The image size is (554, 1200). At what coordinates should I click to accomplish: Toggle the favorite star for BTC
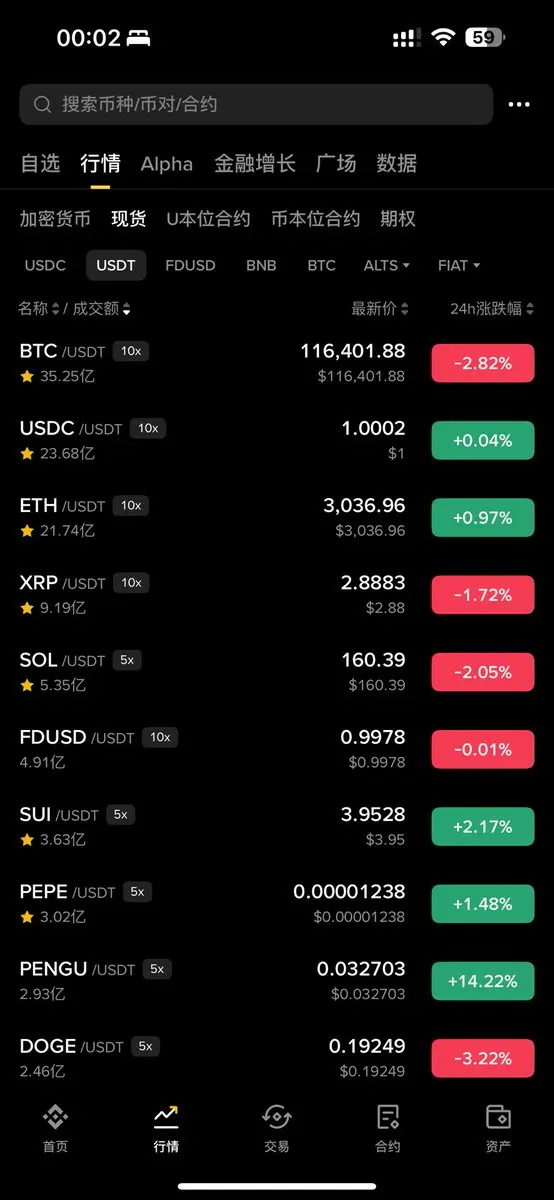[27, 376]
